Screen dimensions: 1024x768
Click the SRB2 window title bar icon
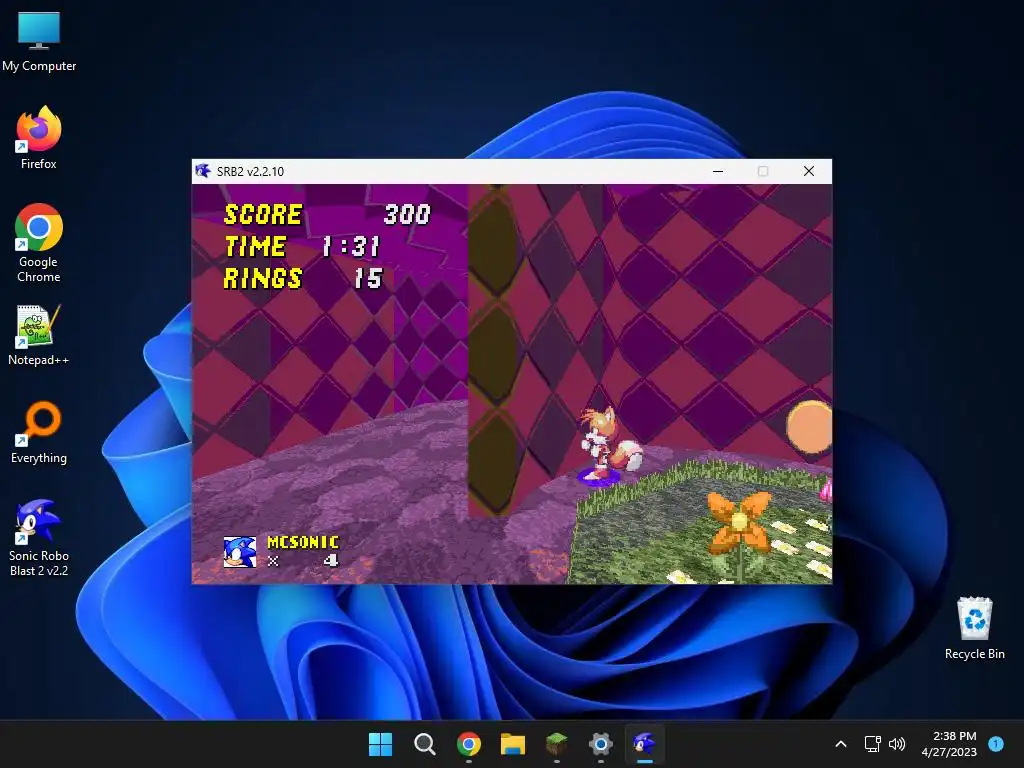pyautogui.click(x=203, y=171)
